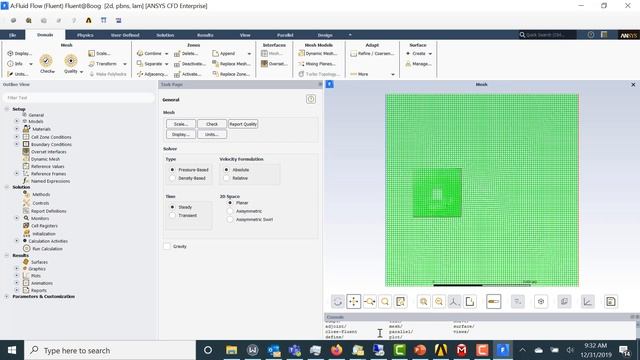Select Steady time option
Viewport: 640px width, 360px height.
[181, 207]
